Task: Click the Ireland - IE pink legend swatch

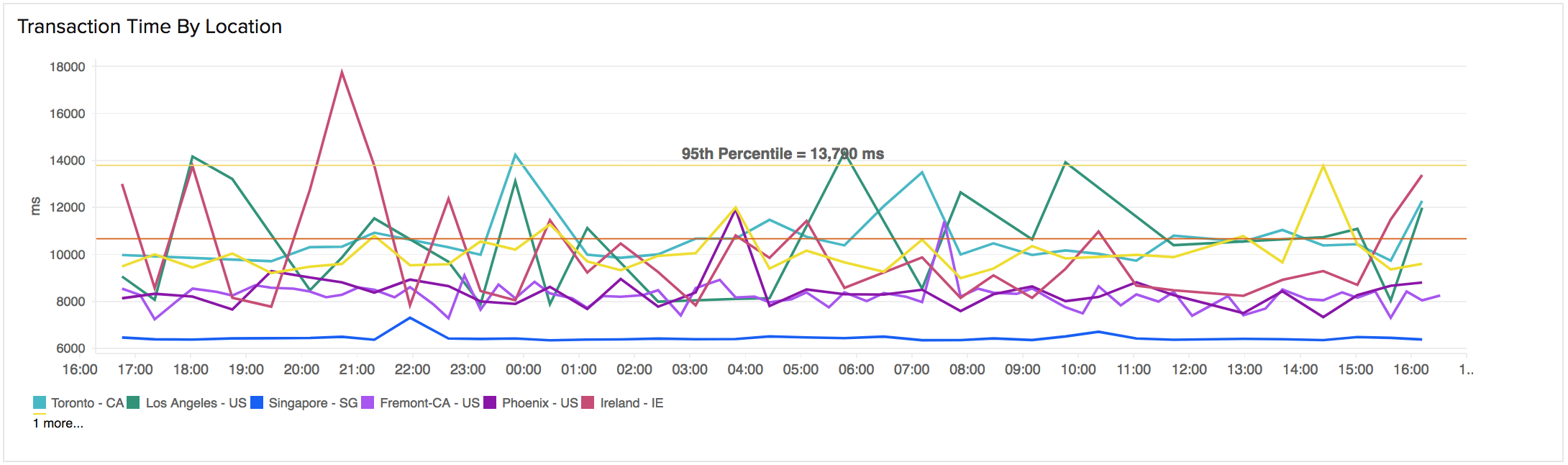Action: pyautogui.click(x=588, y=403)
